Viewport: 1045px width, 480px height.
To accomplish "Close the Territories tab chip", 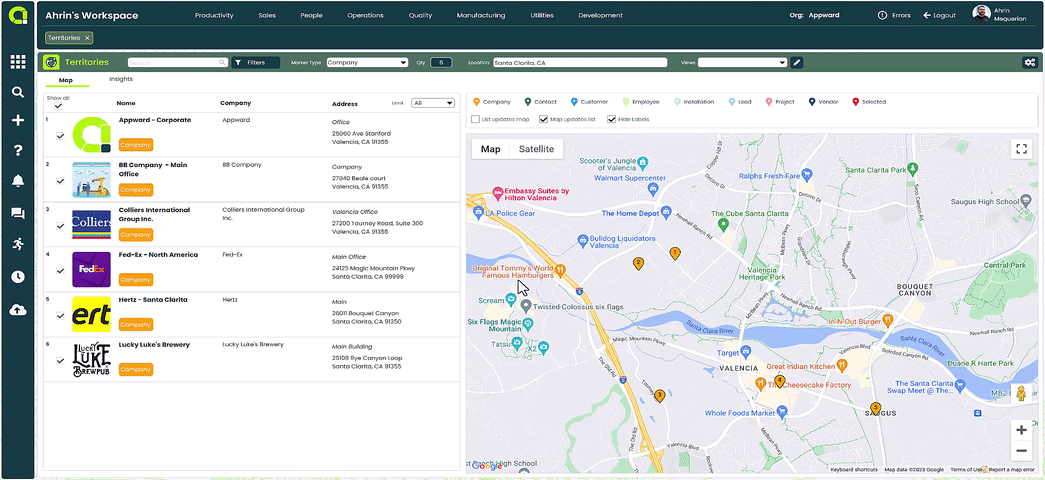I will pos(87,38).
